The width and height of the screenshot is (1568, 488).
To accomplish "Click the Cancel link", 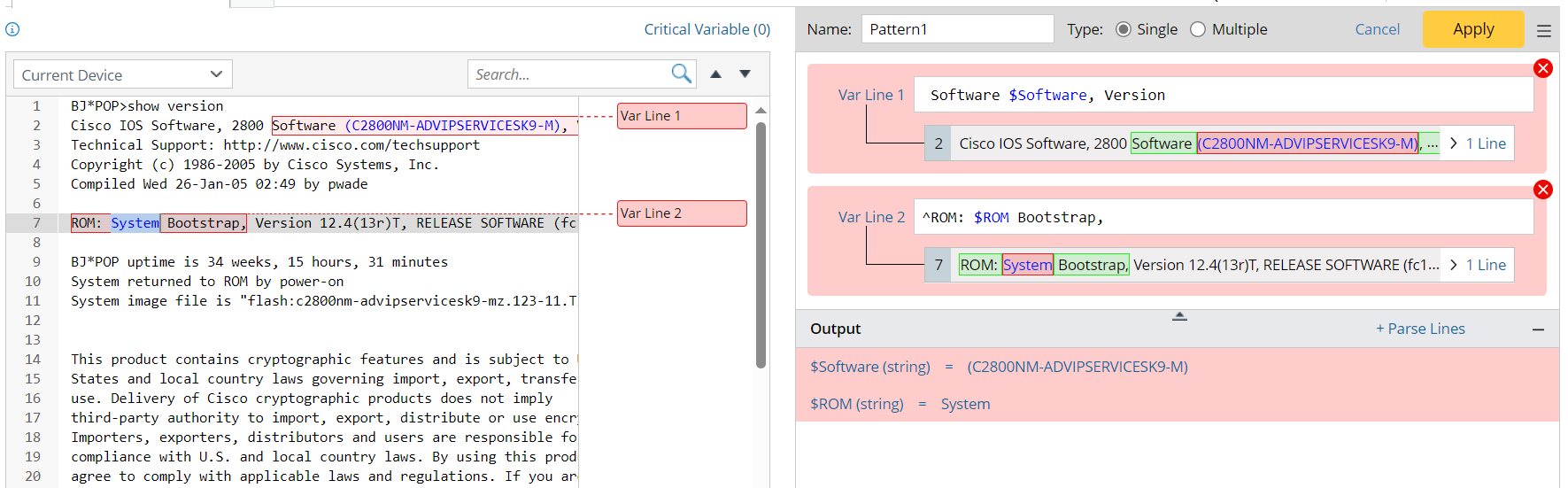I will [x=1377, y=29].
